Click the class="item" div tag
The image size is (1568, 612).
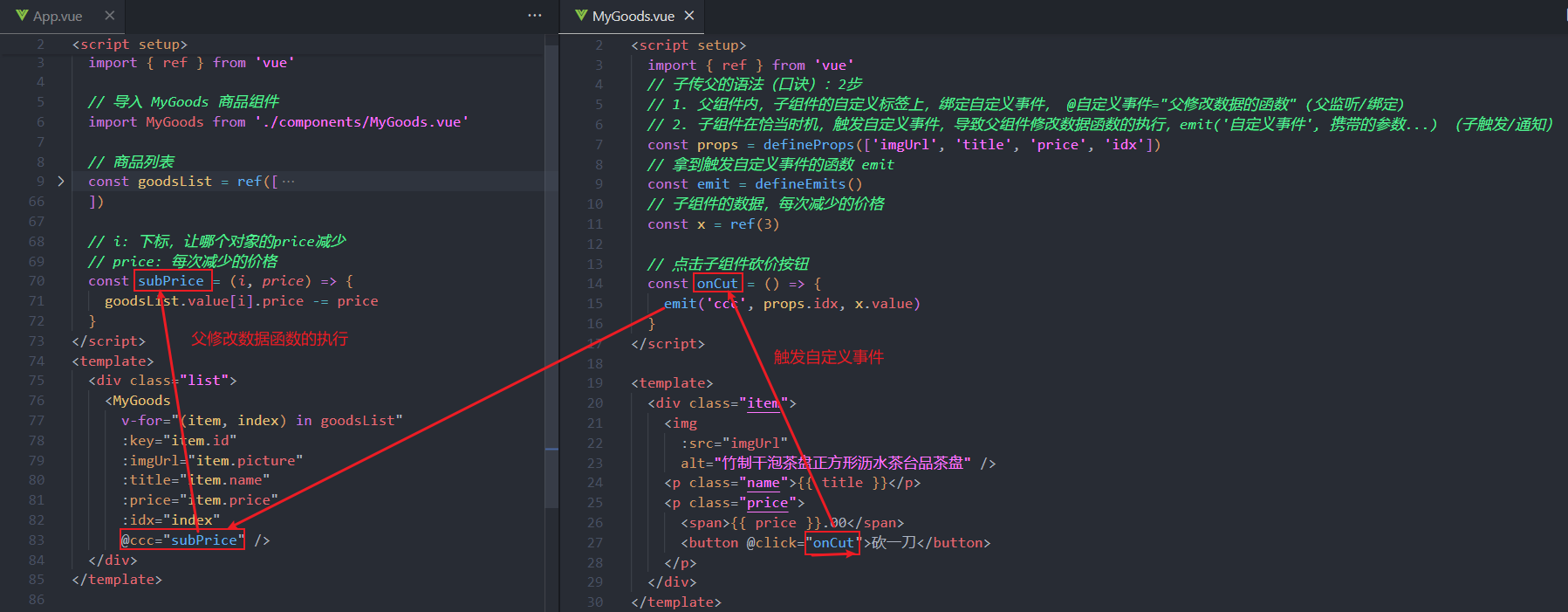pyautogui.click(x=722, y=403)
